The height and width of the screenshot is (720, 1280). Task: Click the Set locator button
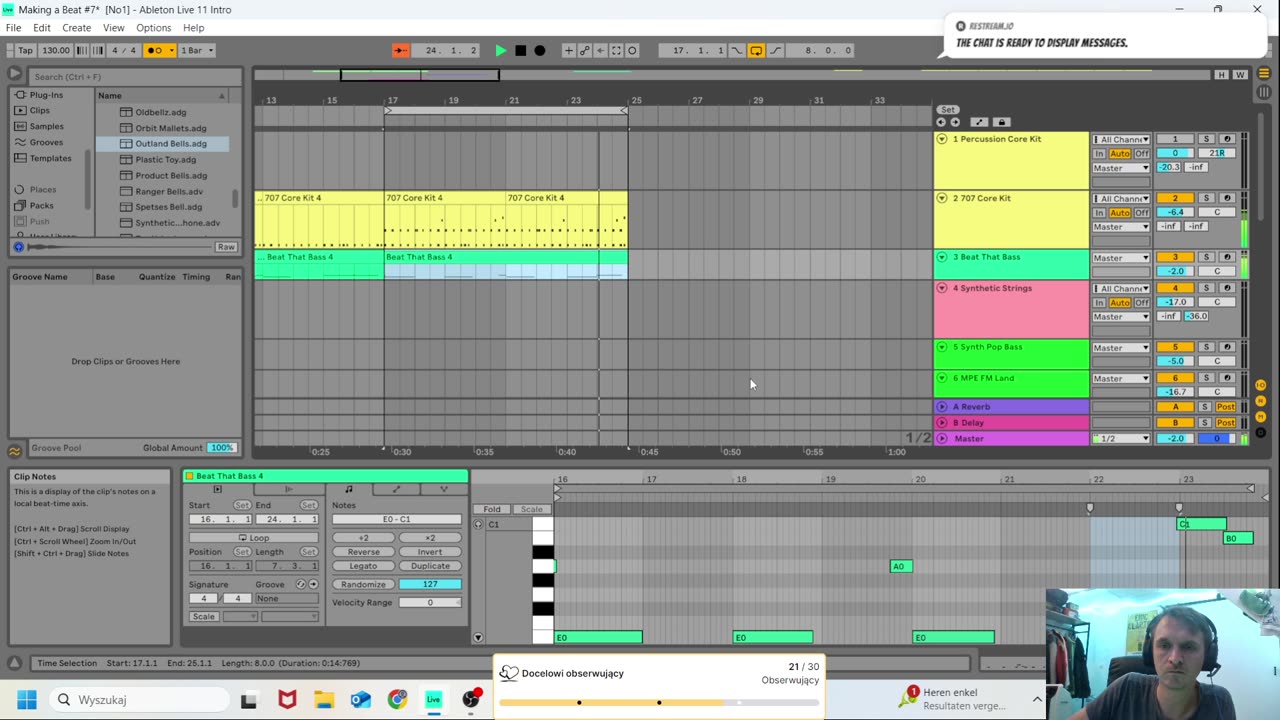point(948,110)
